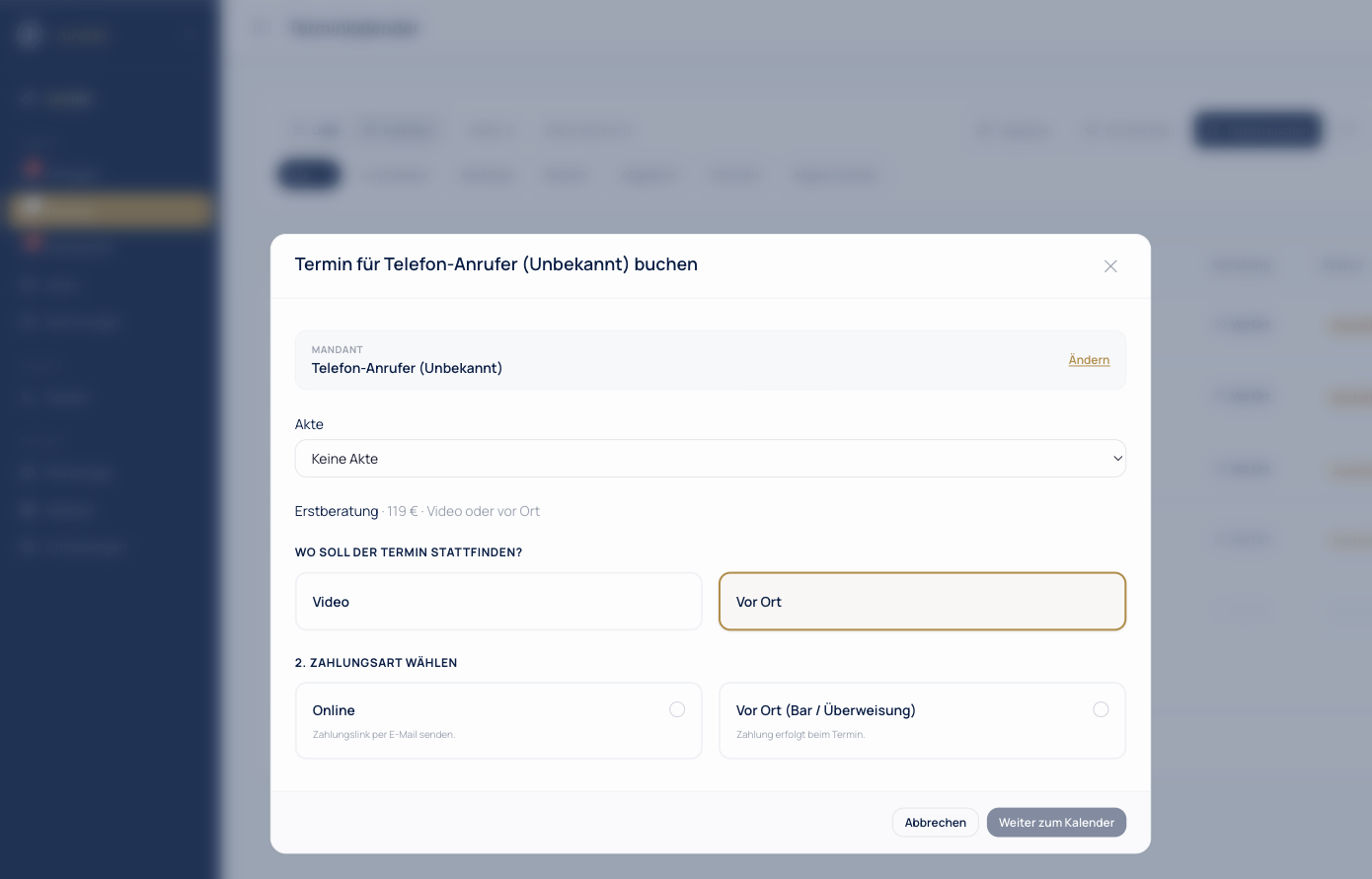Click the blurred logo icon in sidebar header
This screenshot has width=1372, height=879.
point(30,35)
